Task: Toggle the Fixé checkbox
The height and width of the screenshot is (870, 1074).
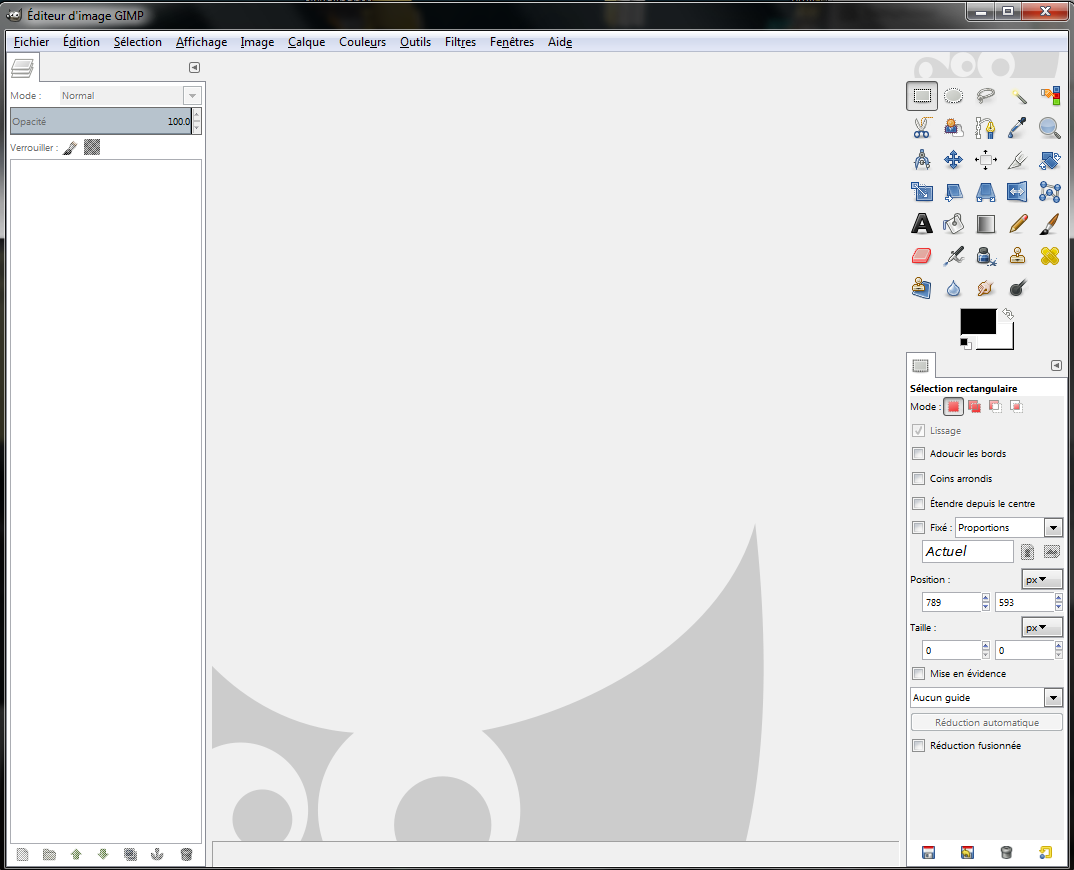Action: 919,527
